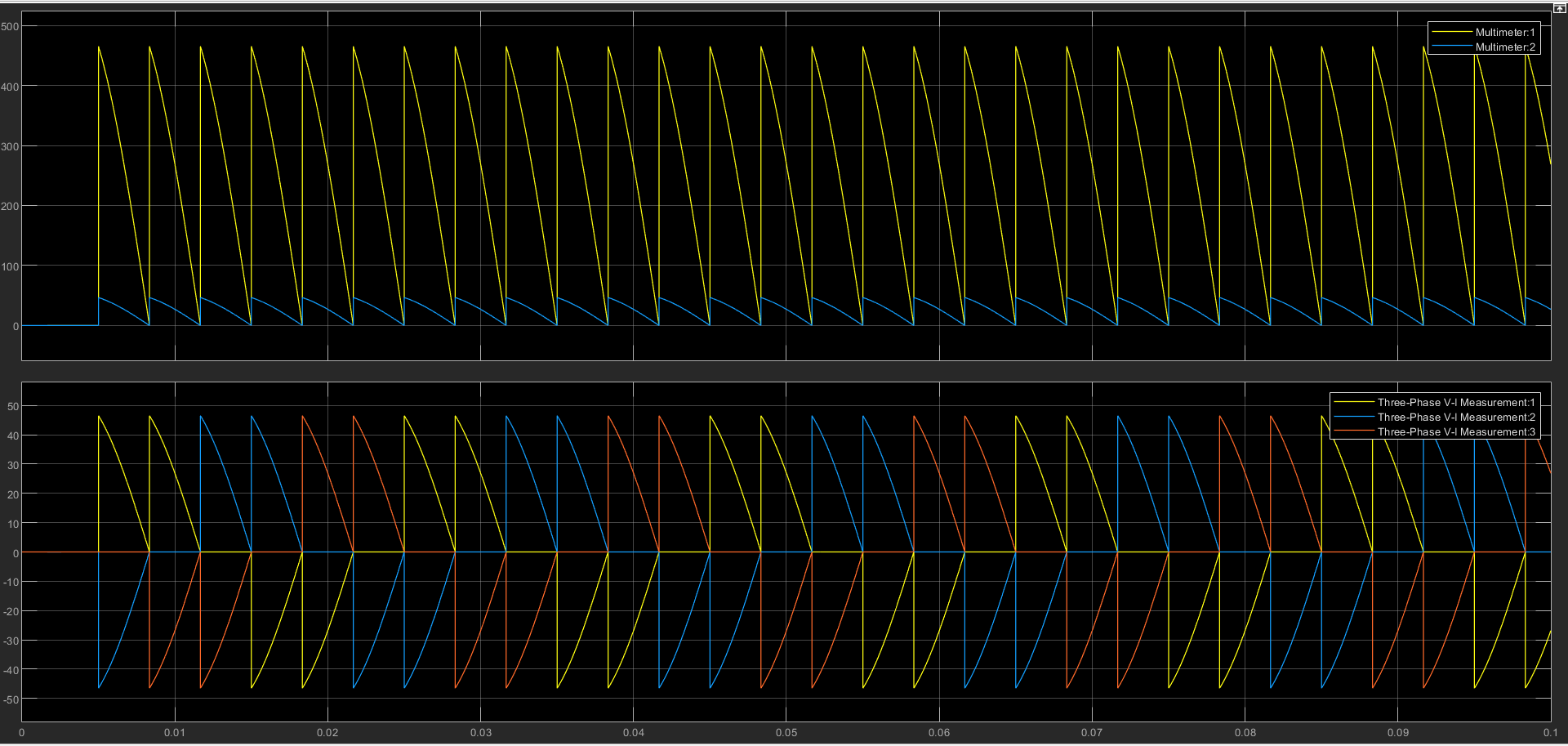Click the show-toolbar arrow icon at top right
This screenshot has height=746, width=1568.
(x=1559, y=7)
